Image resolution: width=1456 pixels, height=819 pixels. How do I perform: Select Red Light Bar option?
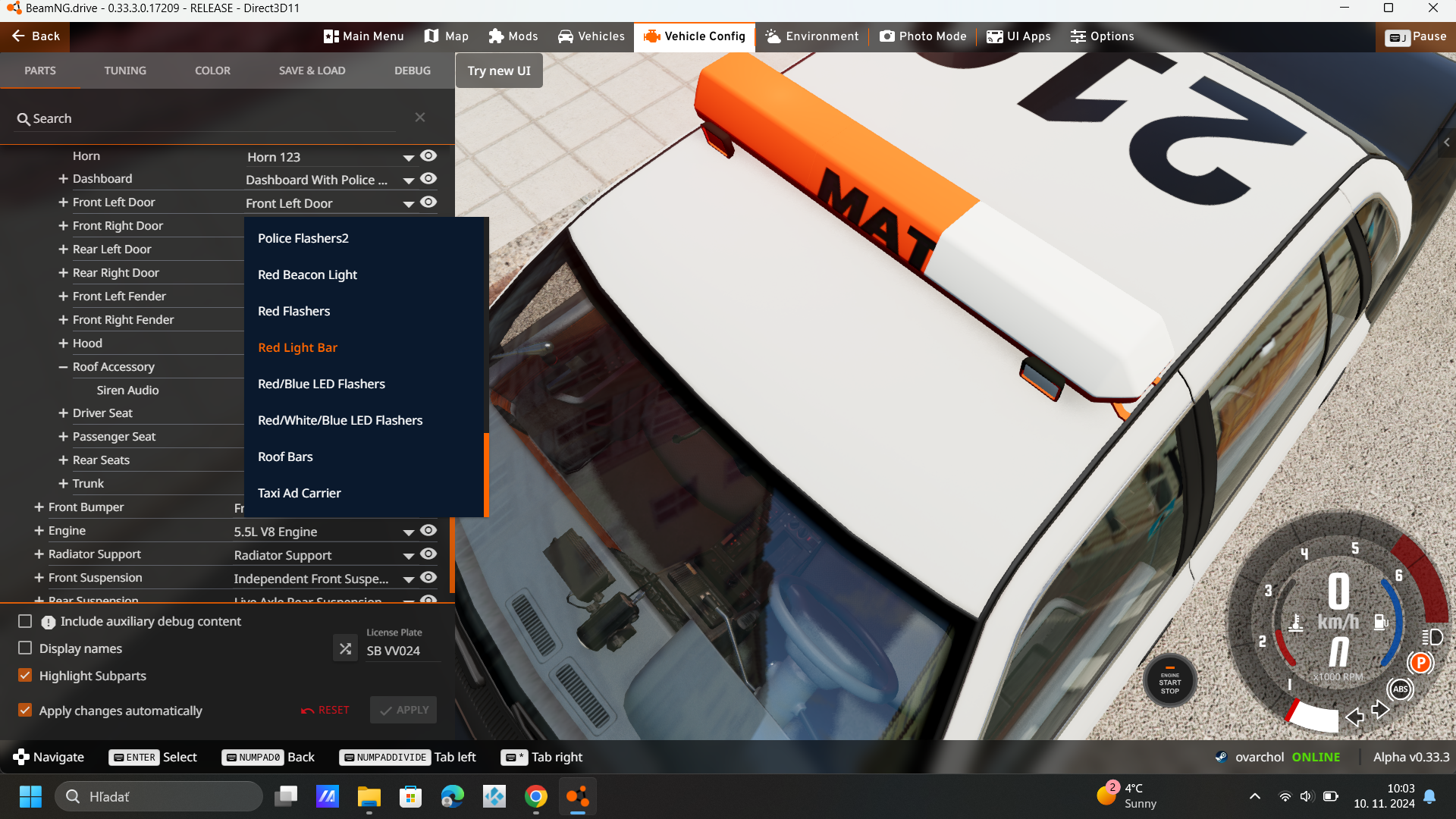(364, 347)
